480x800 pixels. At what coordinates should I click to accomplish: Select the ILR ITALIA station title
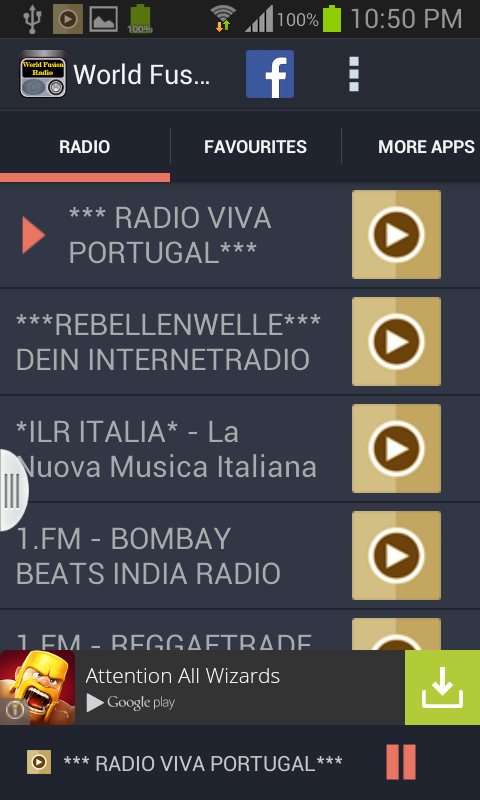tap(166, 449)
